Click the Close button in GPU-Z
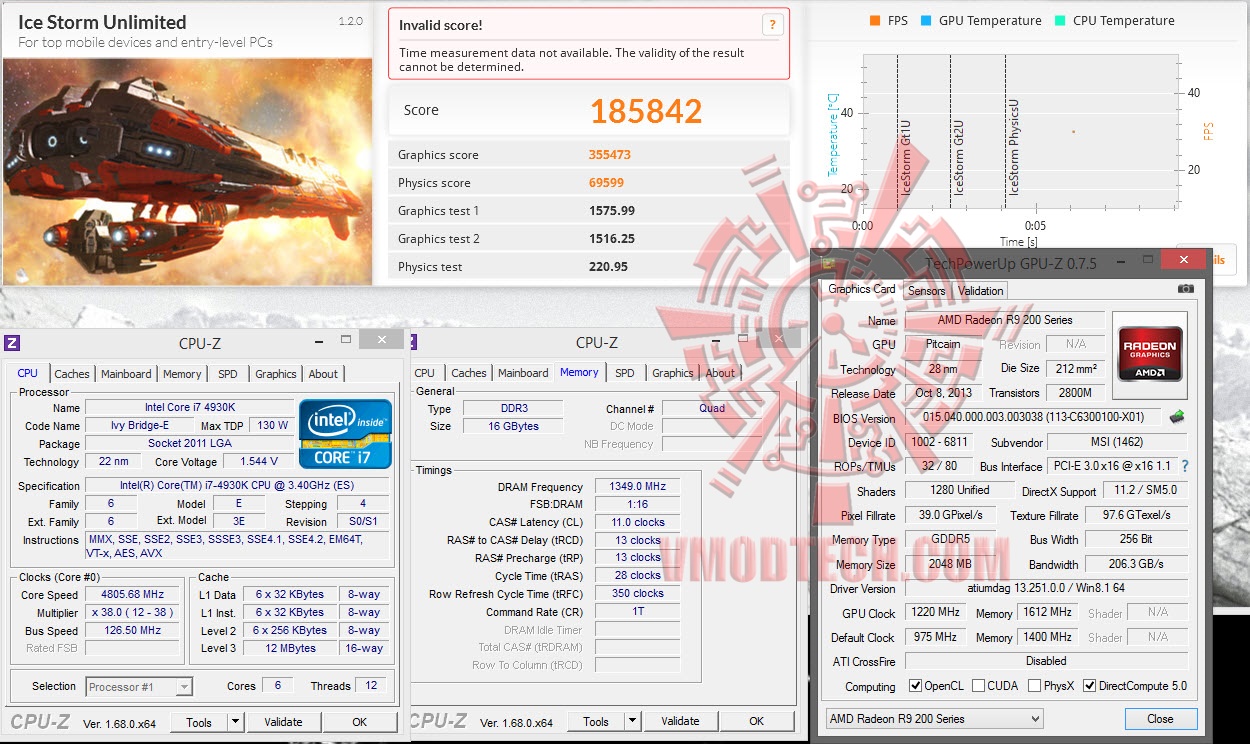Image resolution: width=1250 pixels, height=744 pixels. tap(1160, 718)
